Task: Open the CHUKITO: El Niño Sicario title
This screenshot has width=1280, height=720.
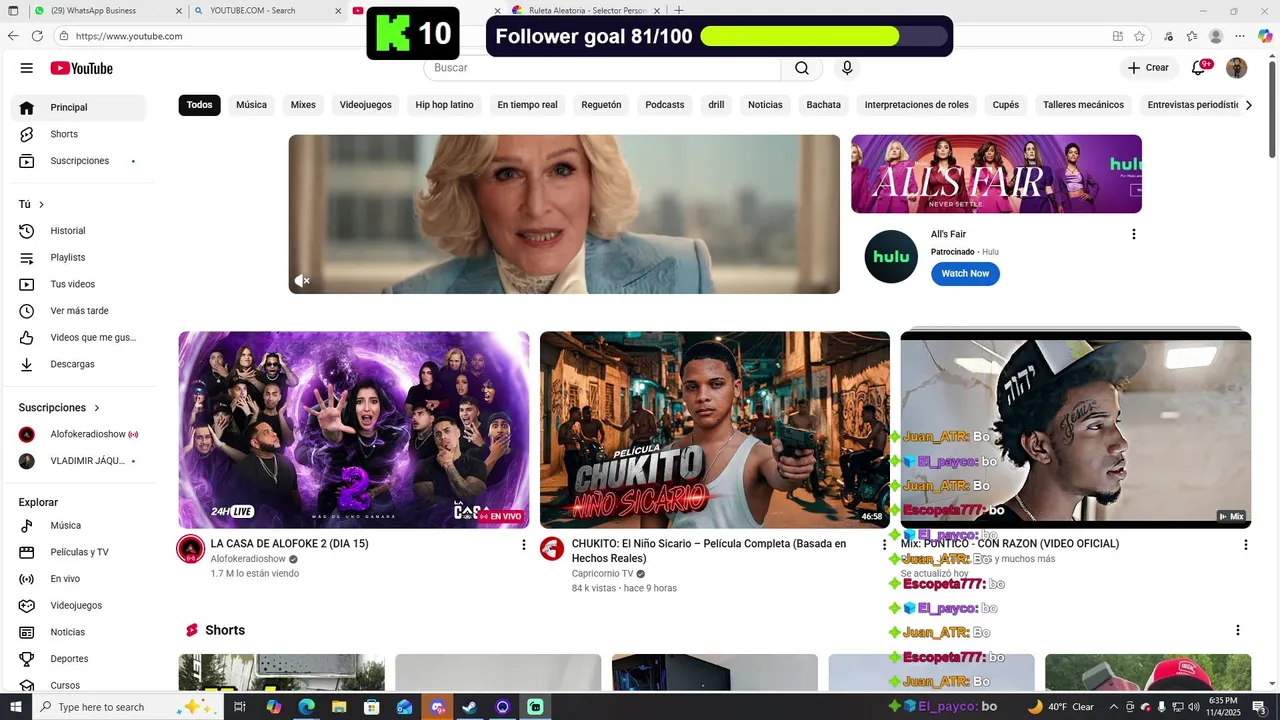Action: coord(709,551)
